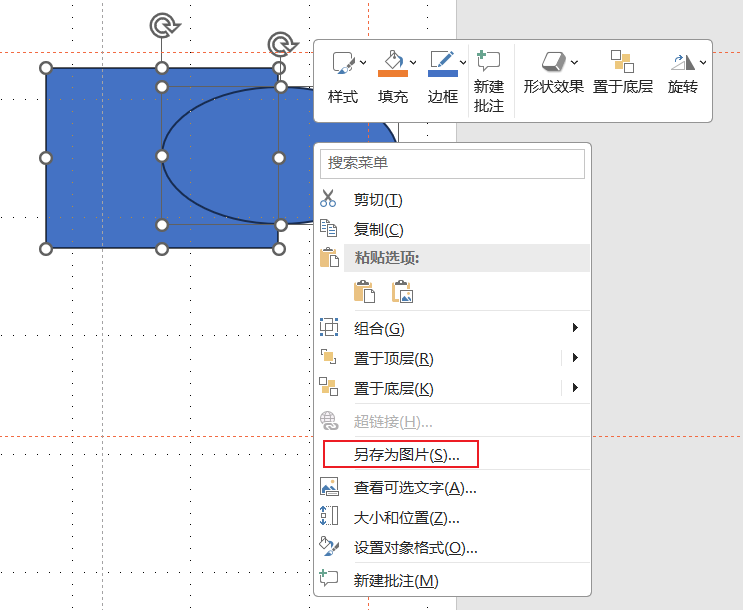Screen dimensions: 743x610
Task: Click the new comment icon beside 新建批注(M)
Action: (x=328, y=578)
